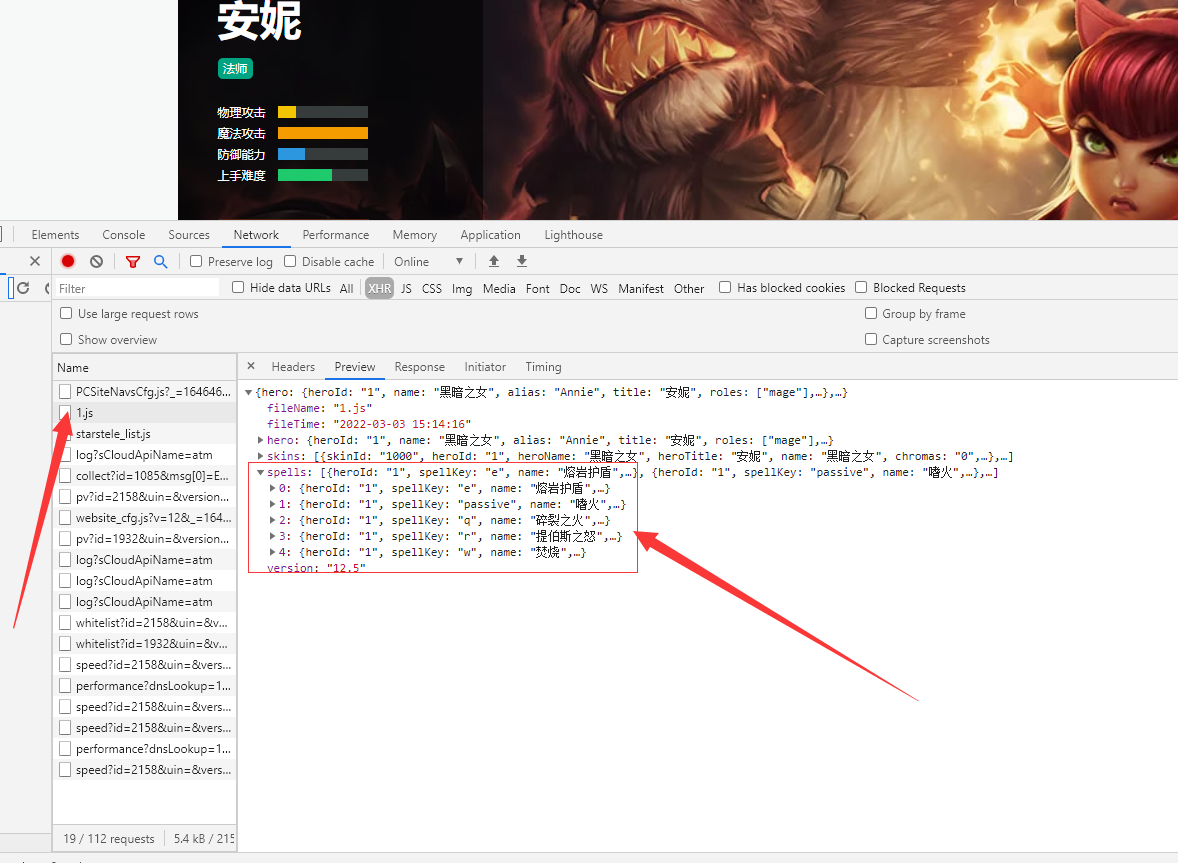Enable Hide data URLs
The width and height of the screenshot is (1178, 863).
tap(237, 287)
